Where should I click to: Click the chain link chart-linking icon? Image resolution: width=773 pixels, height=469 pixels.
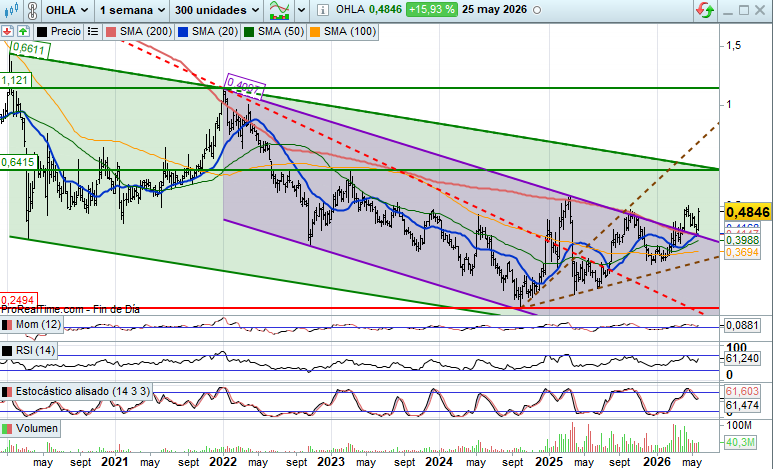(x=32, y=10)
